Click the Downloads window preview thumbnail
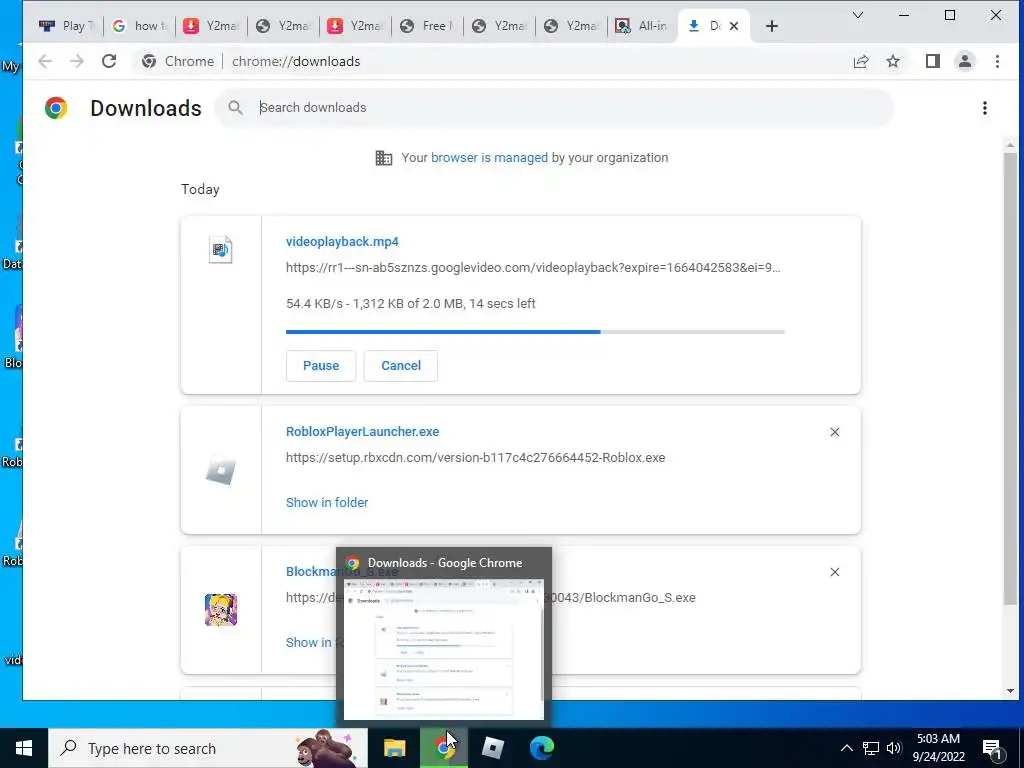Image resolution: width=1024 pixels, height=768 pixels. 444,649
